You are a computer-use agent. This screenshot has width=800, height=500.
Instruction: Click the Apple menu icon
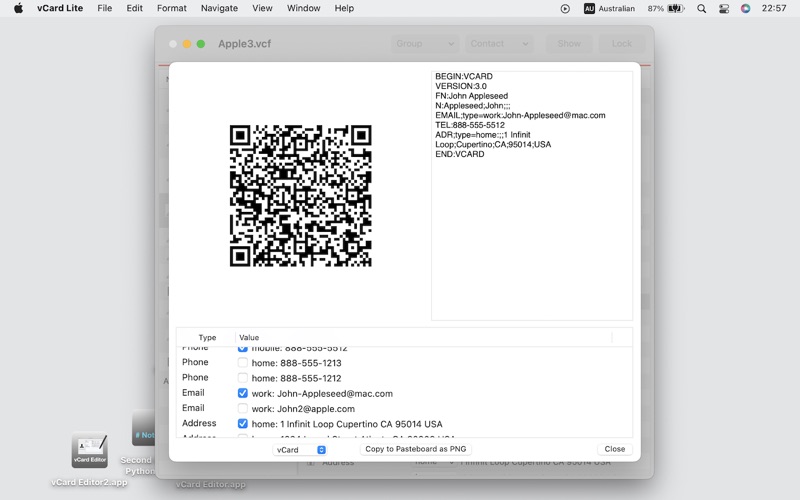coord(16,8)
